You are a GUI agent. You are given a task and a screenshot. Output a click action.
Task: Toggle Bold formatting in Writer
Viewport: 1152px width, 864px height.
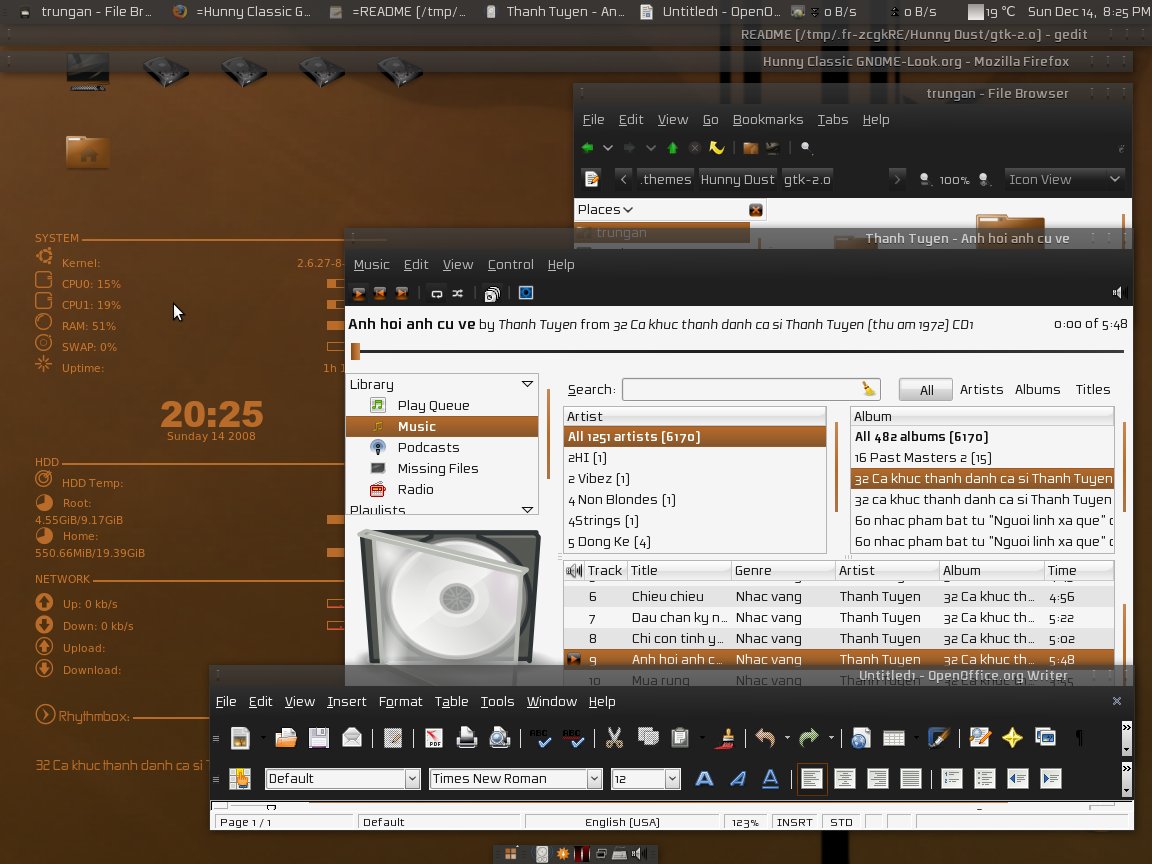(704, 779)
